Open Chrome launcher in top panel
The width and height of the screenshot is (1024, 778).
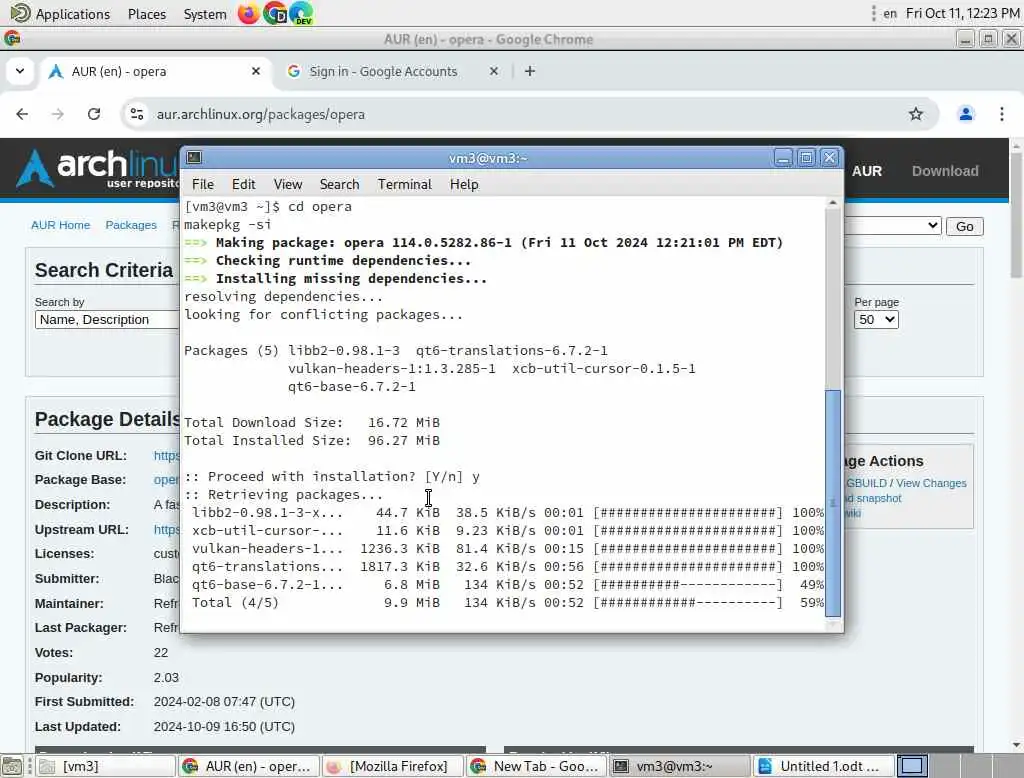(x=275, y=13)
